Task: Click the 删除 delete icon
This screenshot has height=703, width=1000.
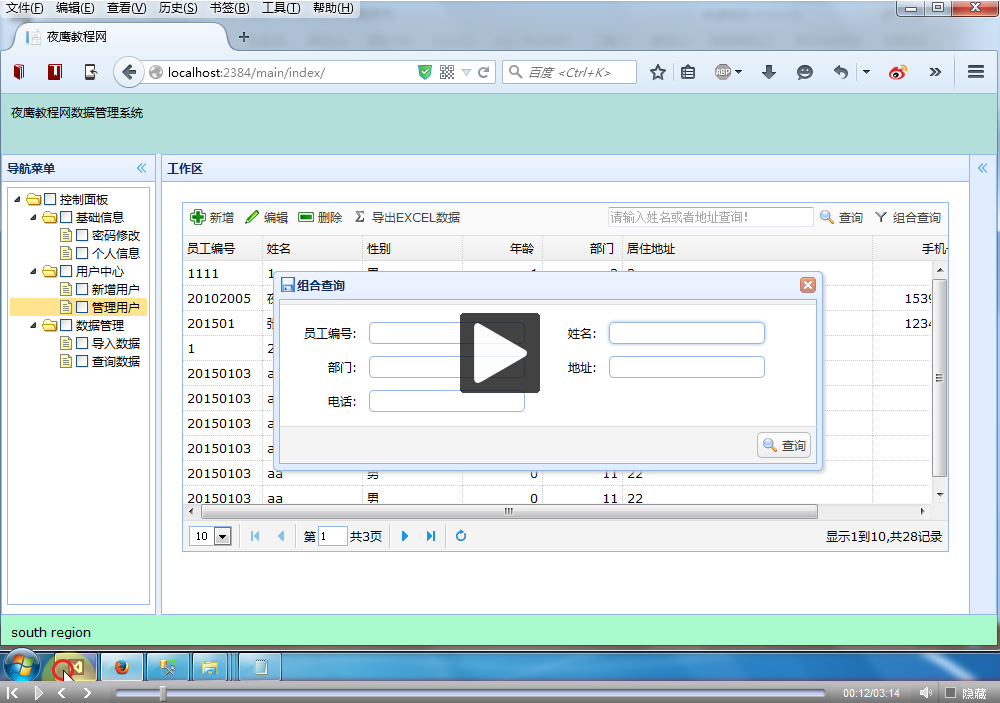Action: pos(306,217)
